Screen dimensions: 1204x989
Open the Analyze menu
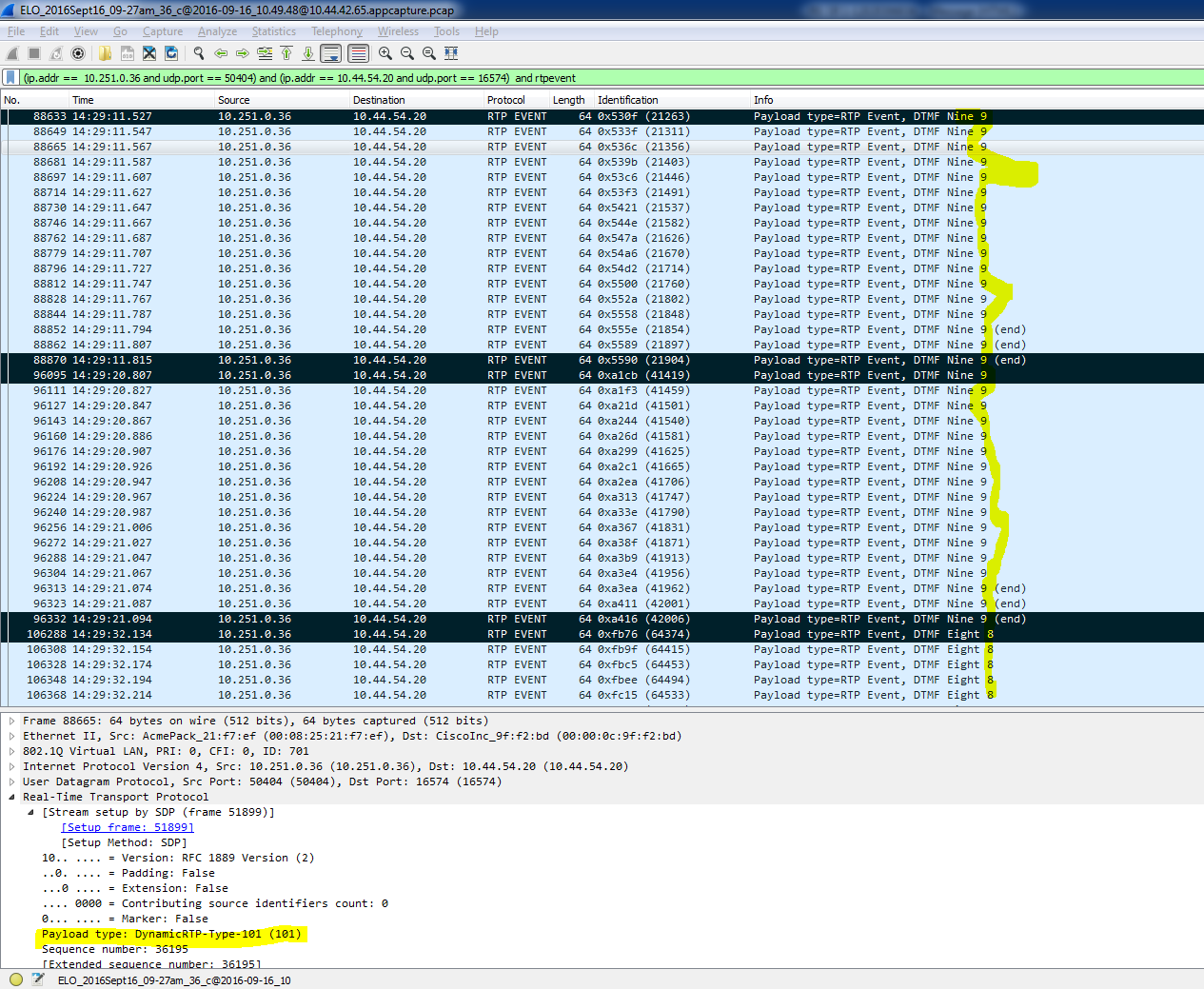tap(217, 31)
